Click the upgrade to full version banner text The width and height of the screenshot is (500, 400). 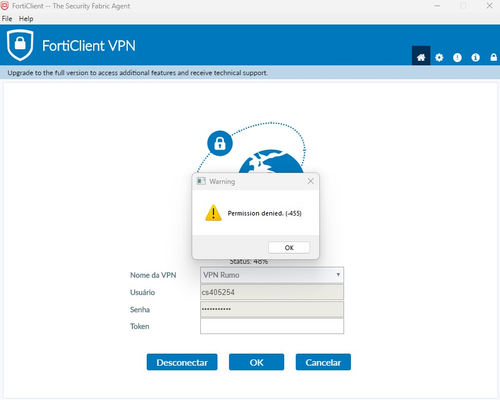click(137, 73)
